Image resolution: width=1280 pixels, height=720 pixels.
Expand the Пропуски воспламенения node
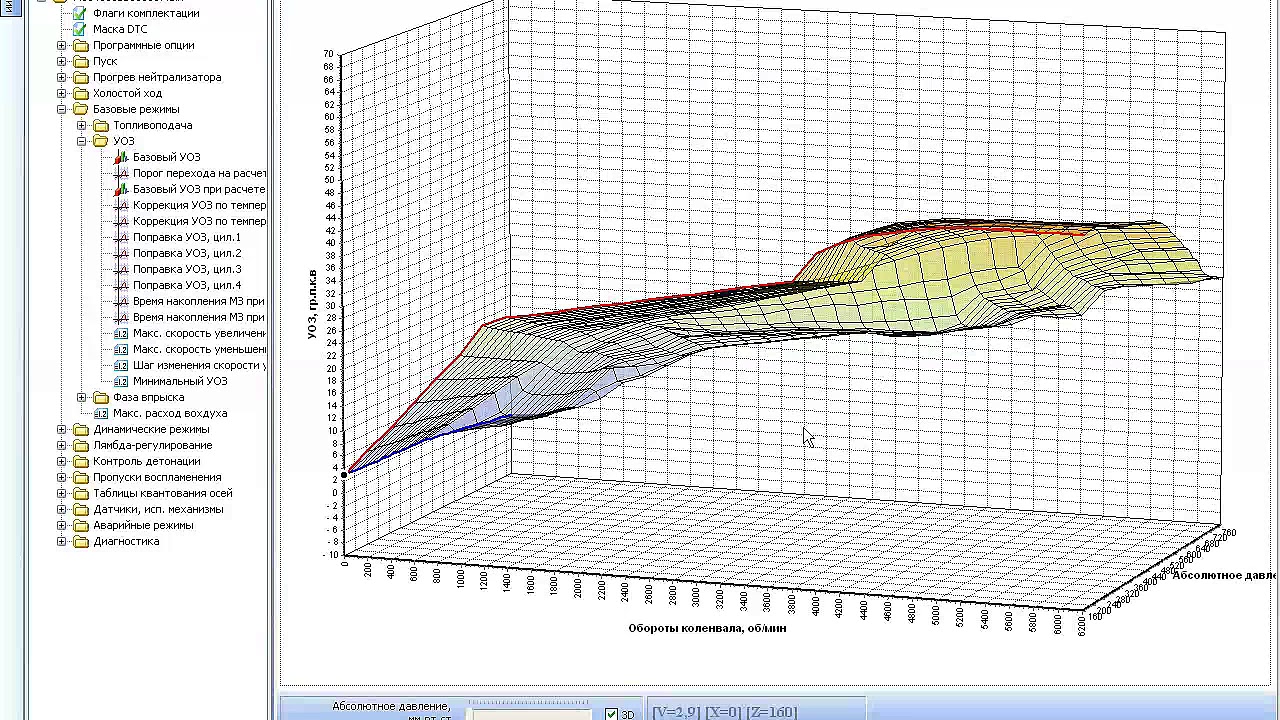62,477
